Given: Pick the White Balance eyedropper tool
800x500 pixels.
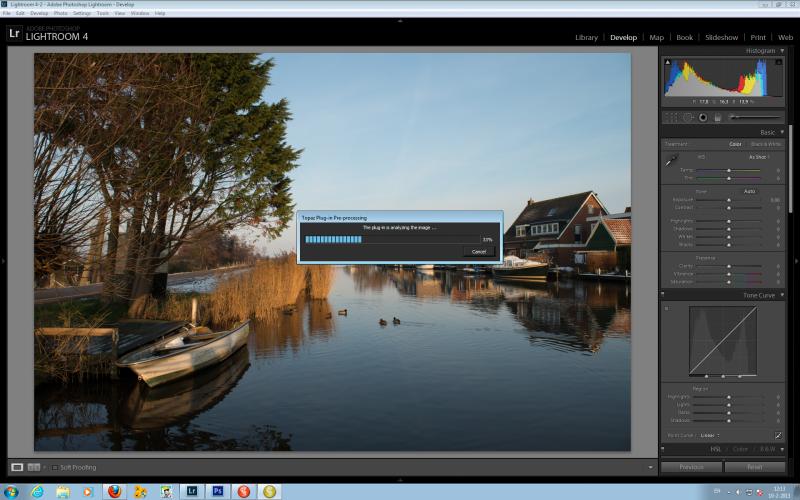Looking at the screenshot, I should (671, 161).
